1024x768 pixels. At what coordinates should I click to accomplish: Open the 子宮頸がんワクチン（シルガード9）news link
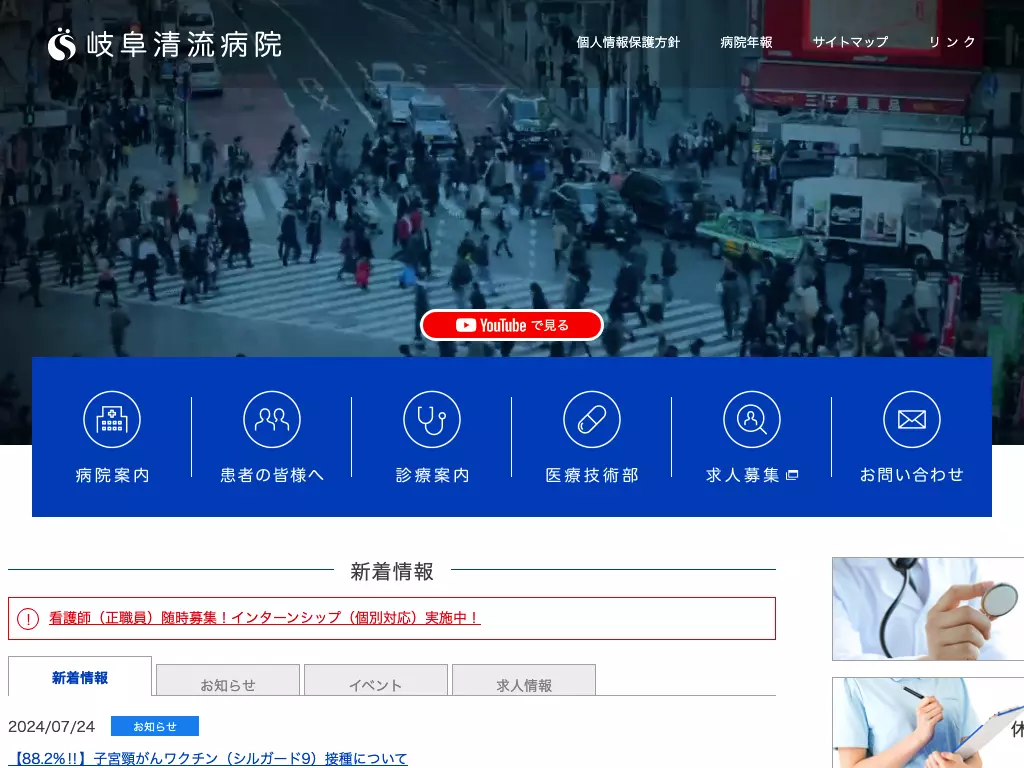tap(208, 759)
